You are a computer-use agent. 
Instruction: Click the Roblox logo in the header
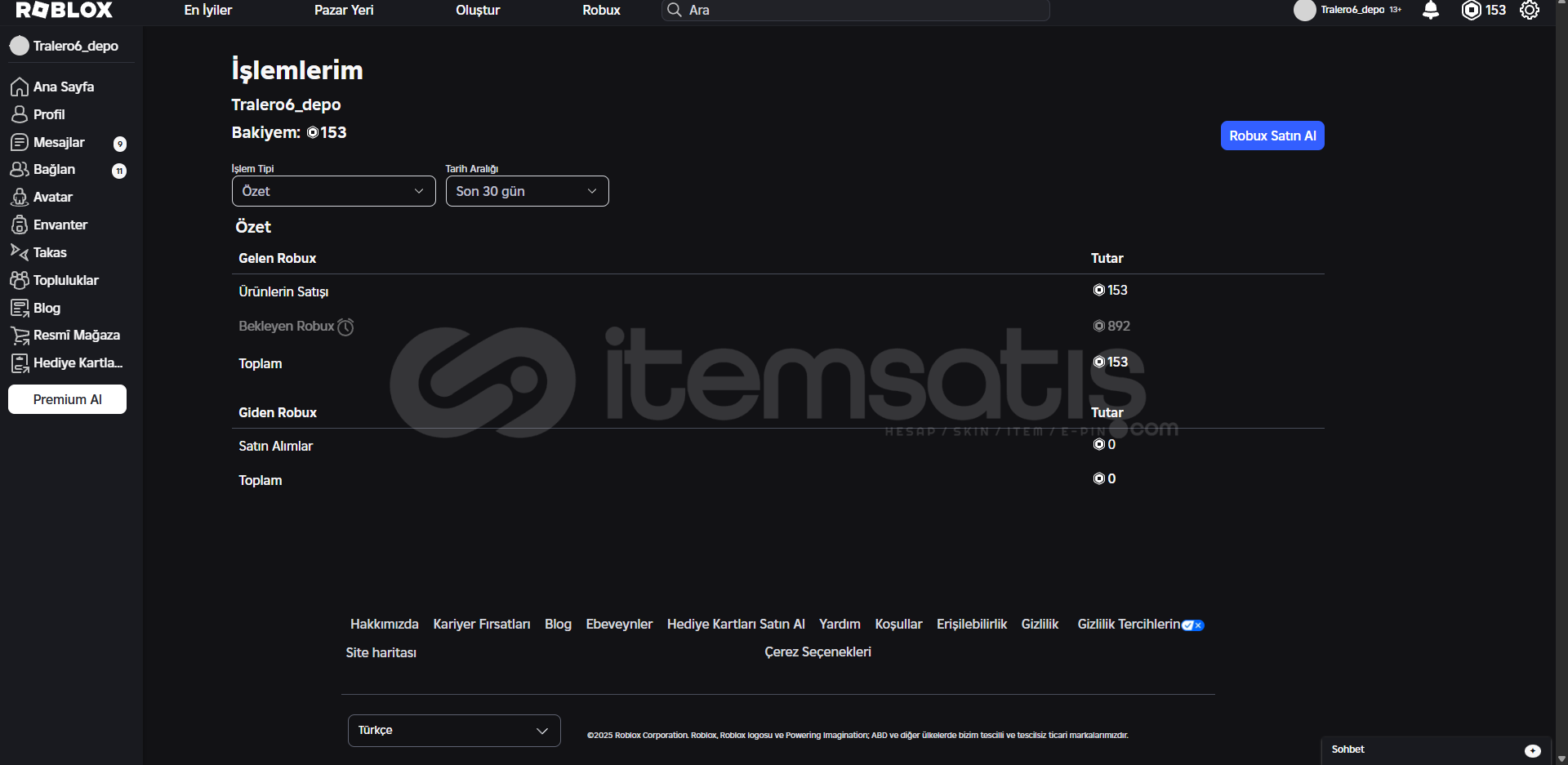coord(65,10)
